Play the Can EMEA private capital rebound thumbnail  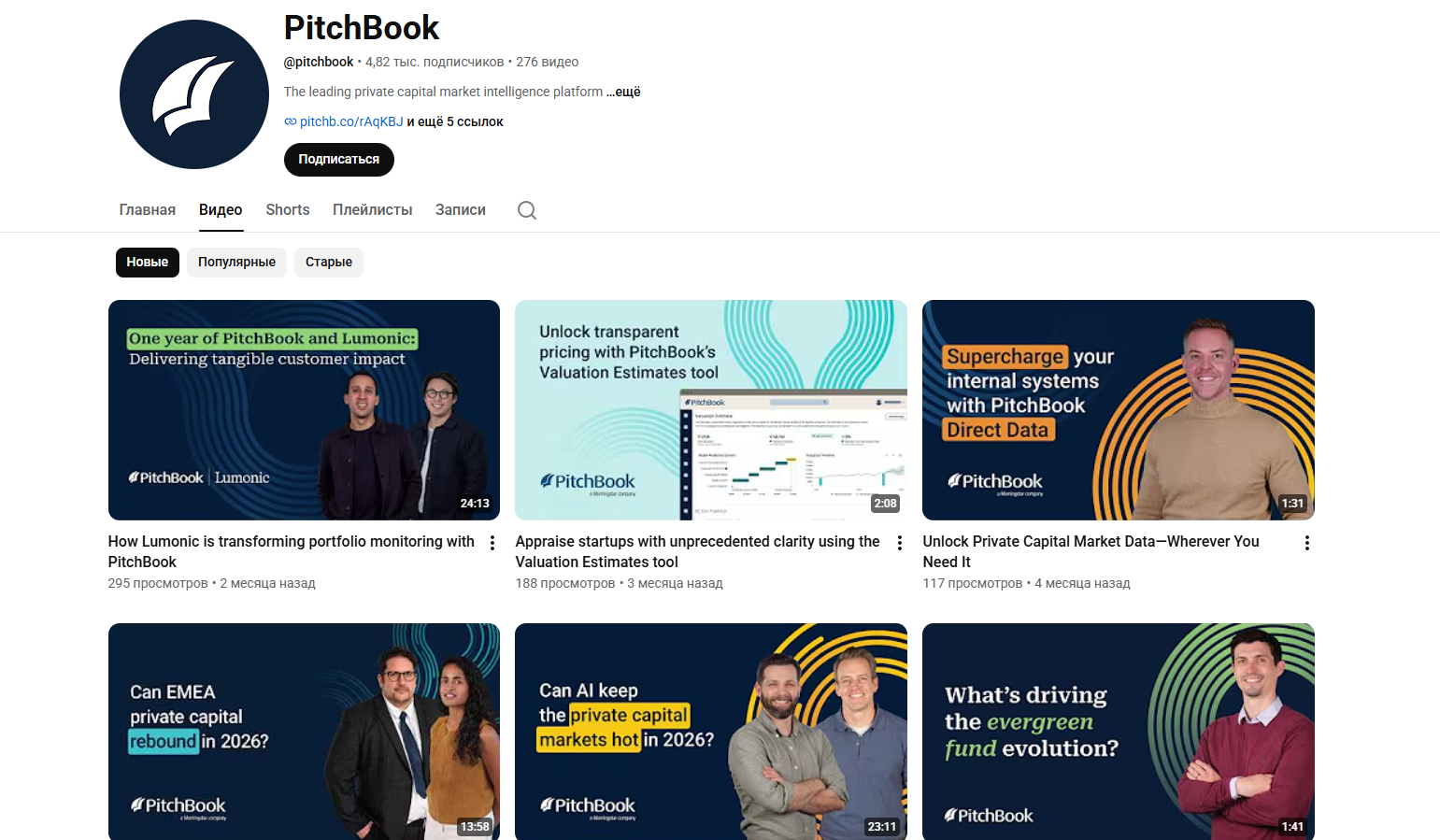pyautogui.click(x=304, y=732)
